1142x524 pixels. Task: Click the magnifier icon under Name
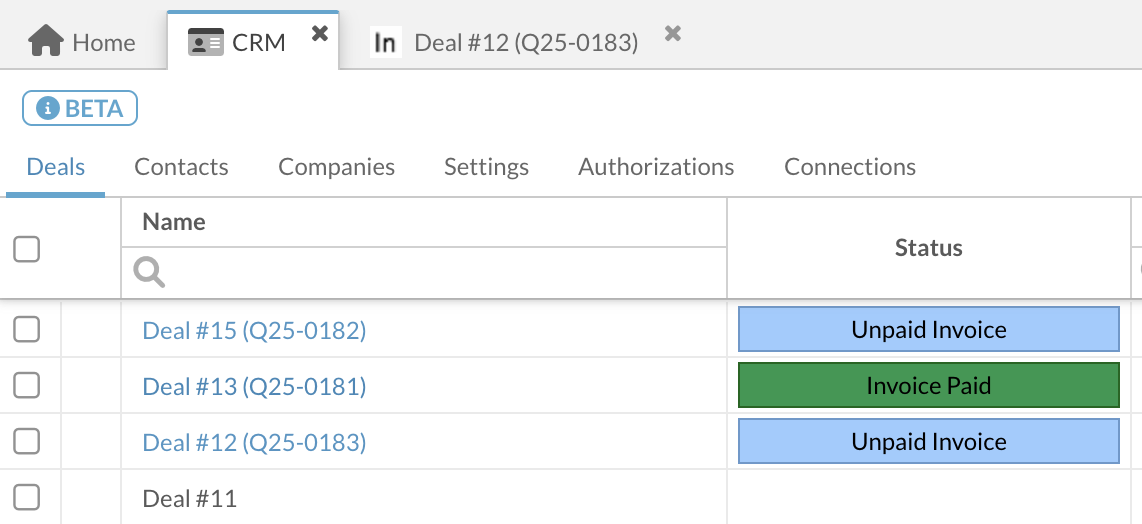coord(149,271)
